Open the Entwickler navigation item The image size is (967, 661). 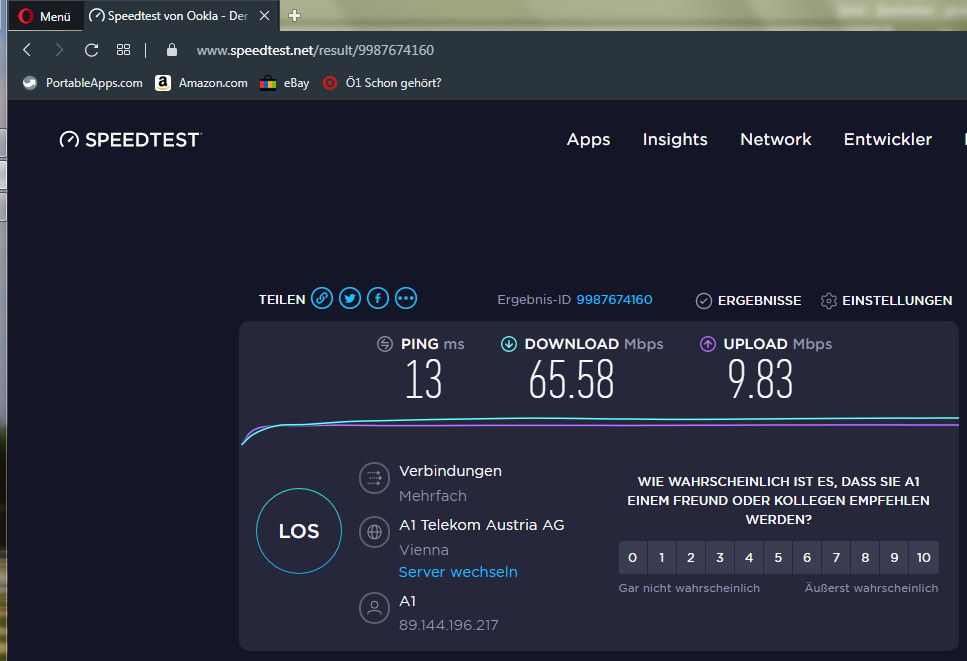pos(887,139)
